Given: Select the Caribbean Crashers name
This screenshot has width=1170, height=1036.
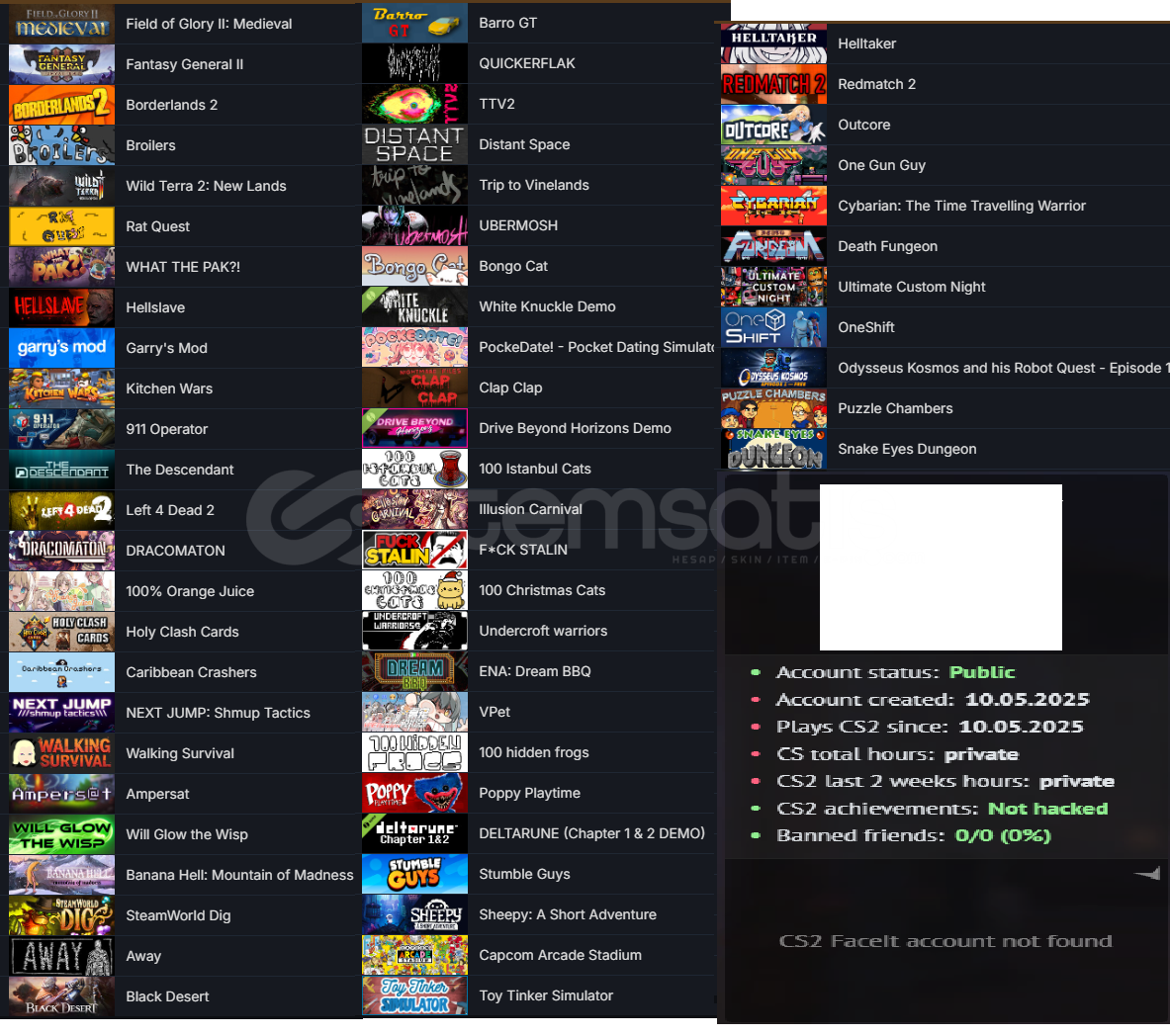Looking at the screenshot, I should tap(191, 672).
